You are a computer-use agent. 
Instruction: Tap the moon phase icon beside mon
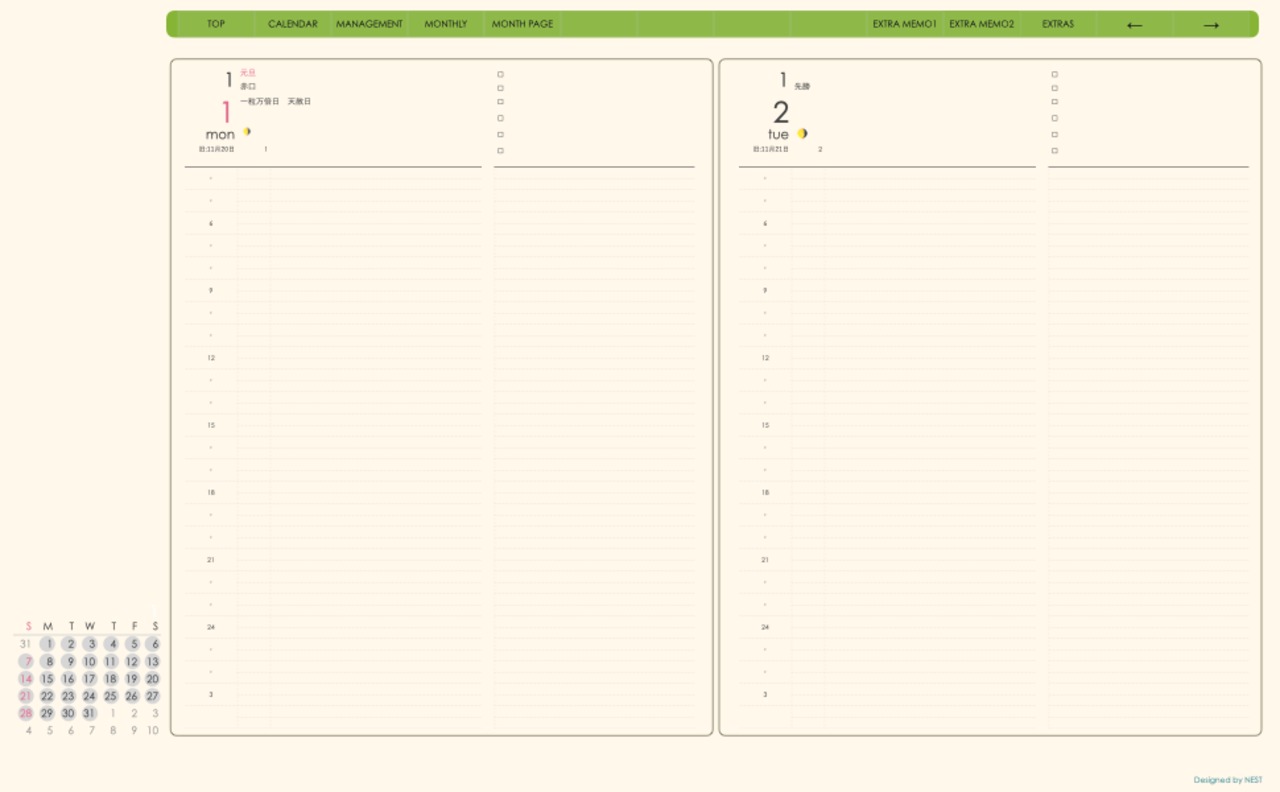coord(246,132)
